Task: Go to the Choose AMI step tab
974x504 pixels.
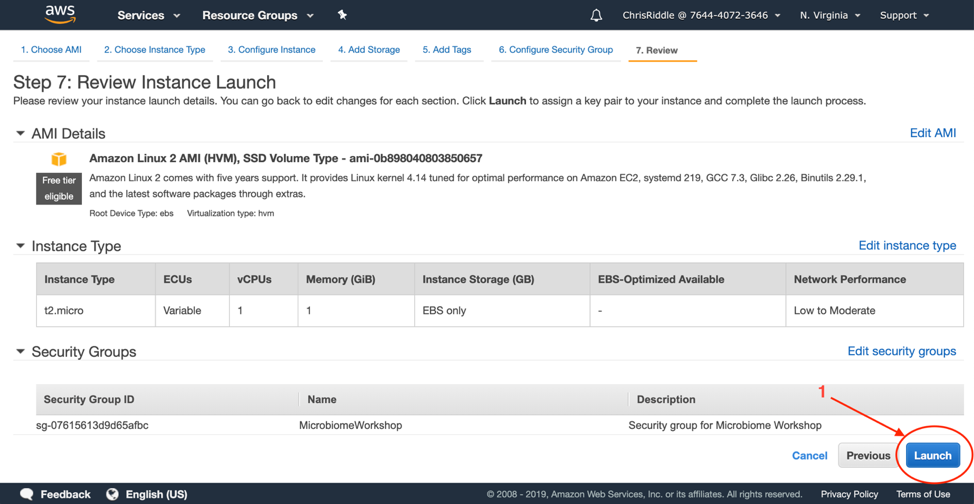Action: coord(51,49)
